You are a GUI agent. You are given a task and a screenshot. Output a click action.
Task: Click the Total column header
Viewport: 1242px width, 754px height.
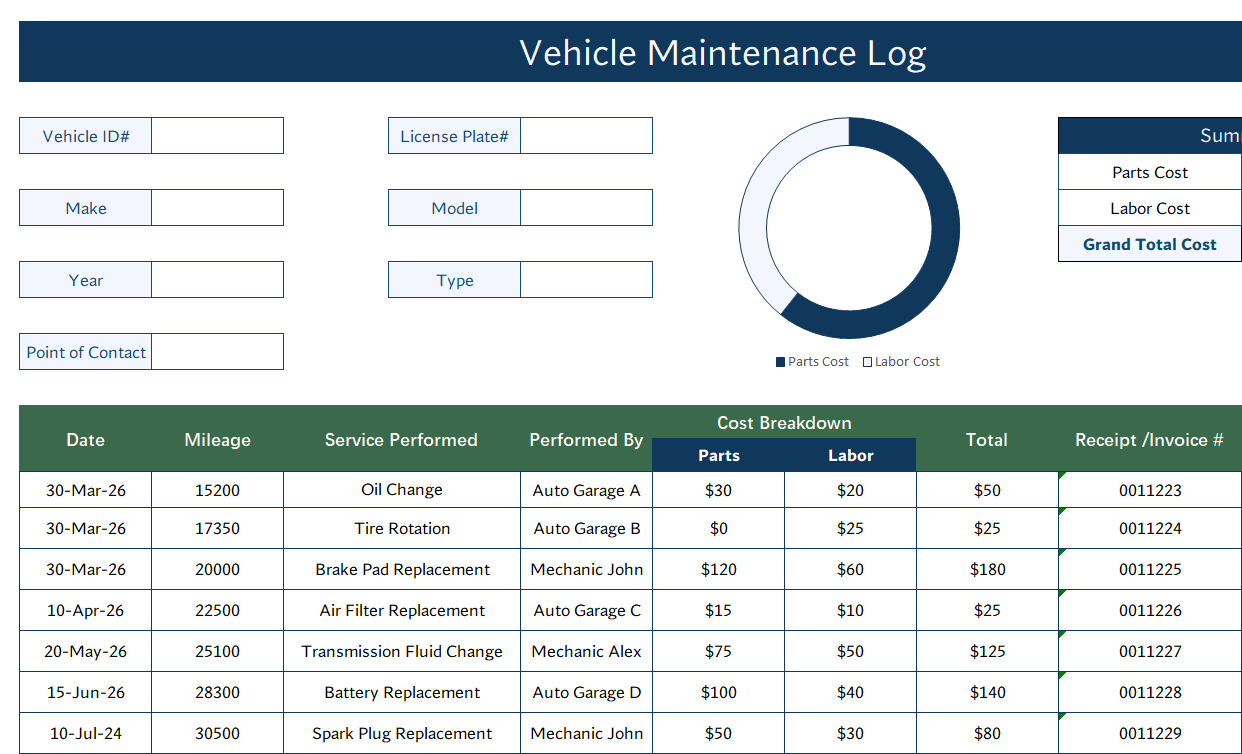coord(987,439)
